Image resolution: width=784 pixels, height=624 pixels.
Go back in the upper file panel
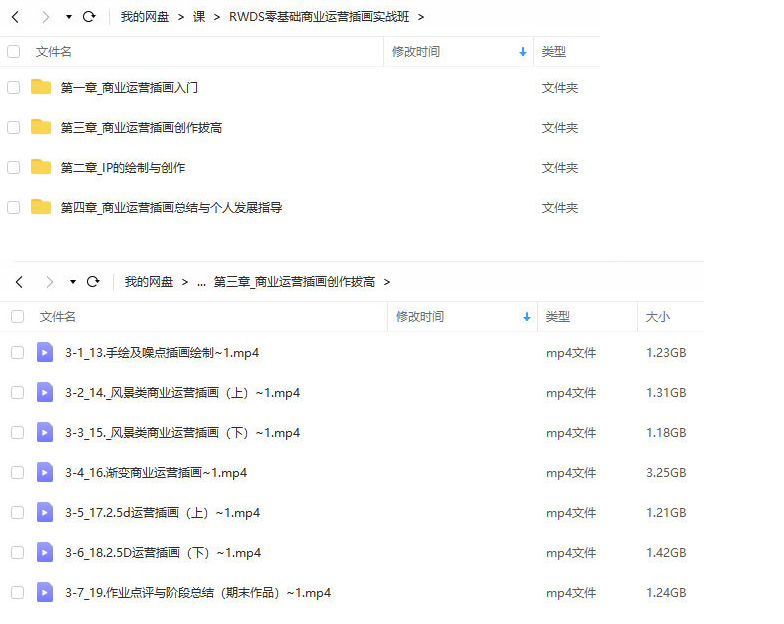(16, 17)
